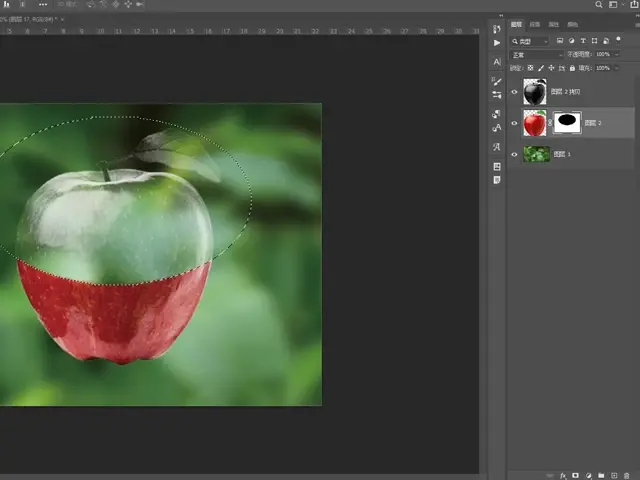Click the layer effects fx icon
The width and height of the screenshot is (640, 480).
[x=563, y=475]
